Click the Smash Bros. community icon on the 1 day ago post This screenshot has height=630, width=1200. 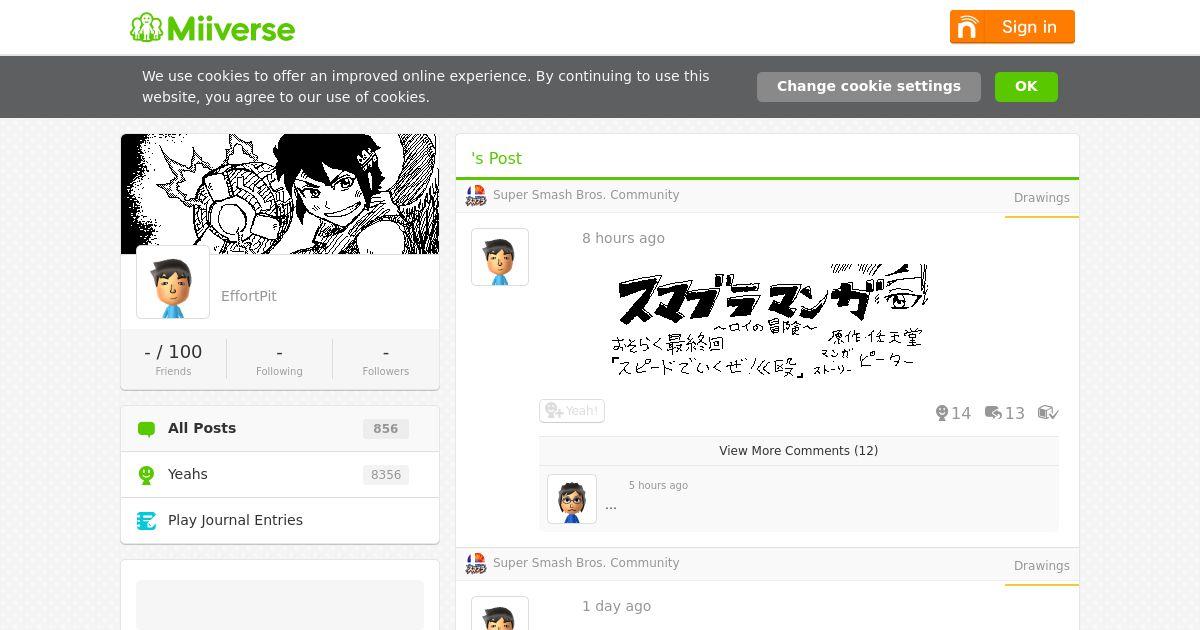(x=476, y=564)
